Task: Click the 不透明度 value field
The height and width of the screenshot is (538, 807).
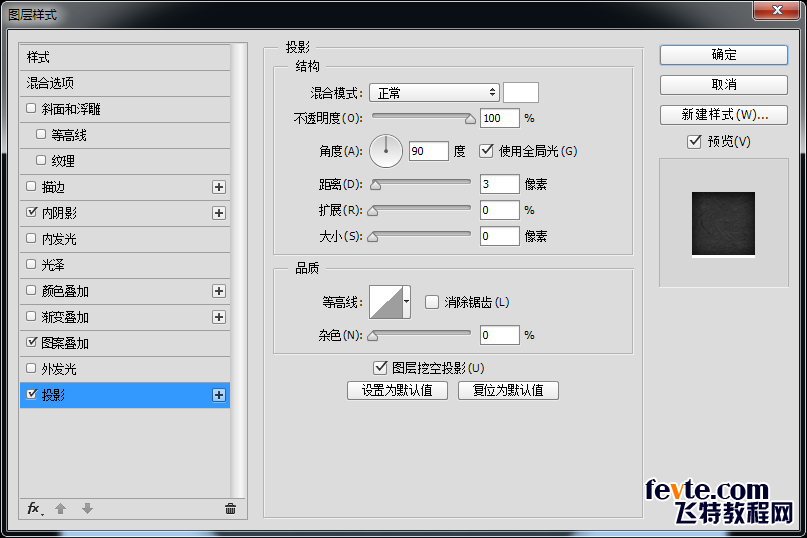Action: pyautogui.click(x=499, y=118)
